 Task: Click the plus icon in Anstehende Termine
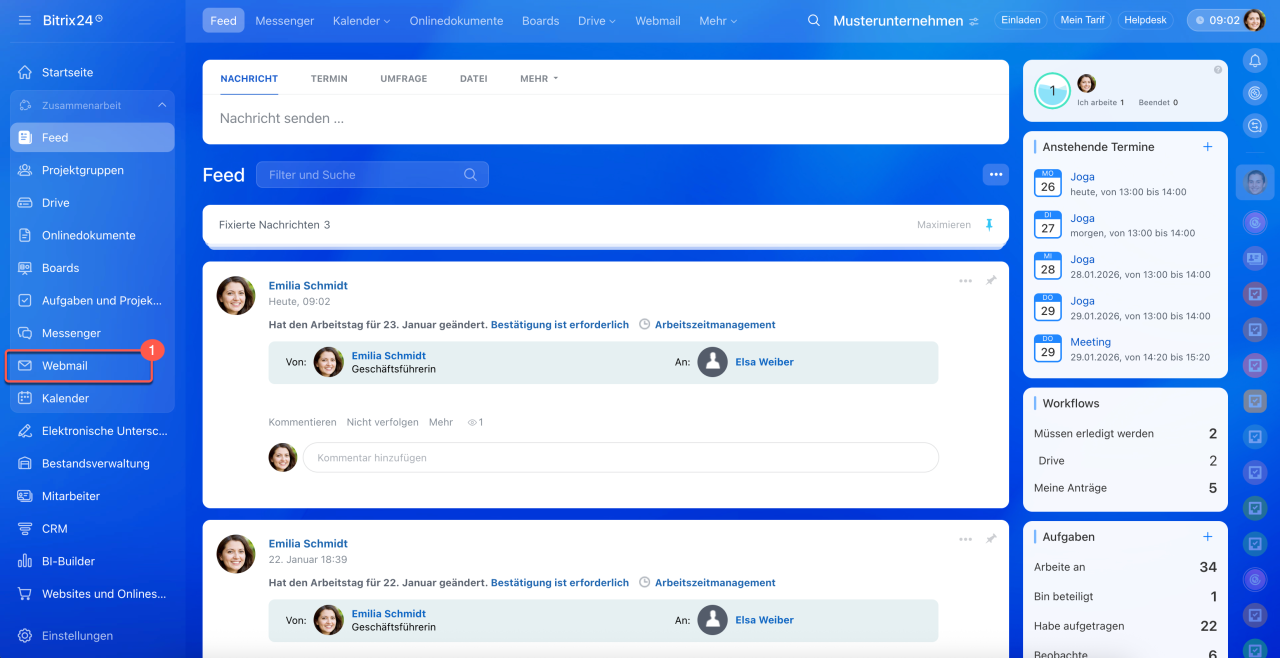pos(1207,147)
